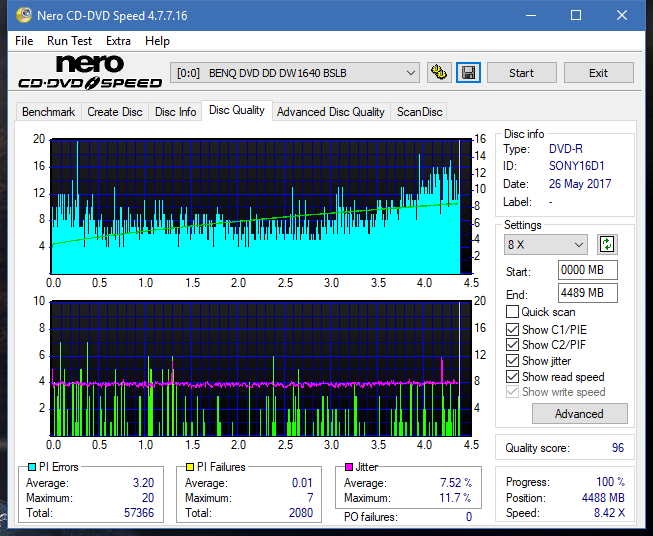Switch to the Create Disc tab
The height and width of the screenshot is (536, 653).
coord(115,112)
